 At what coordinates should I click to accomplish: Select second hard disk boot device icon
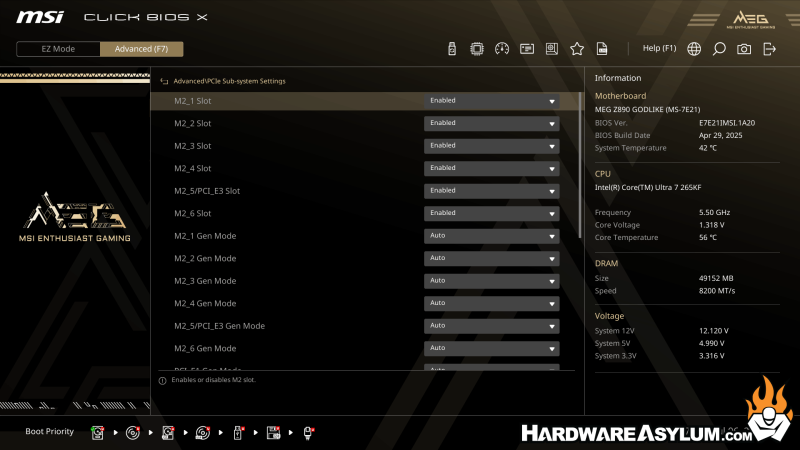168,433
